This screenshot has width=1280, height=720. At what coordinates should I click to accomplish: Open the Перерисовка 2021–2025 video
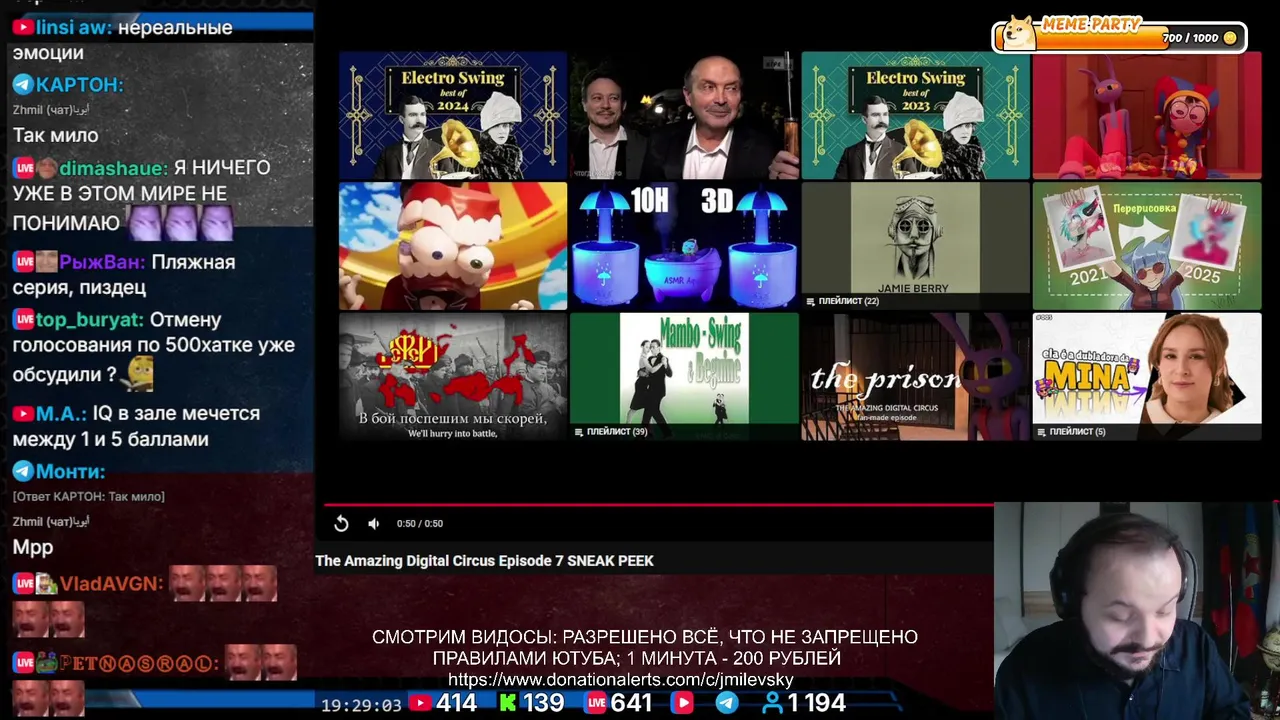(1147, 246)
